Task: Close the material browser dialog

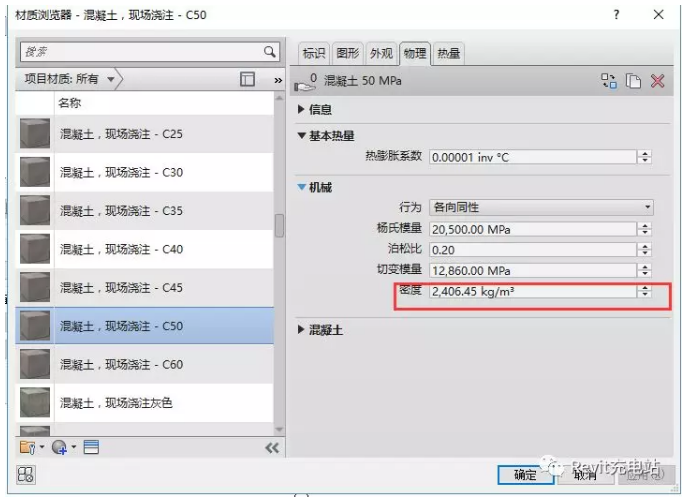Action: pyautogui.click(x=658, y=15)
